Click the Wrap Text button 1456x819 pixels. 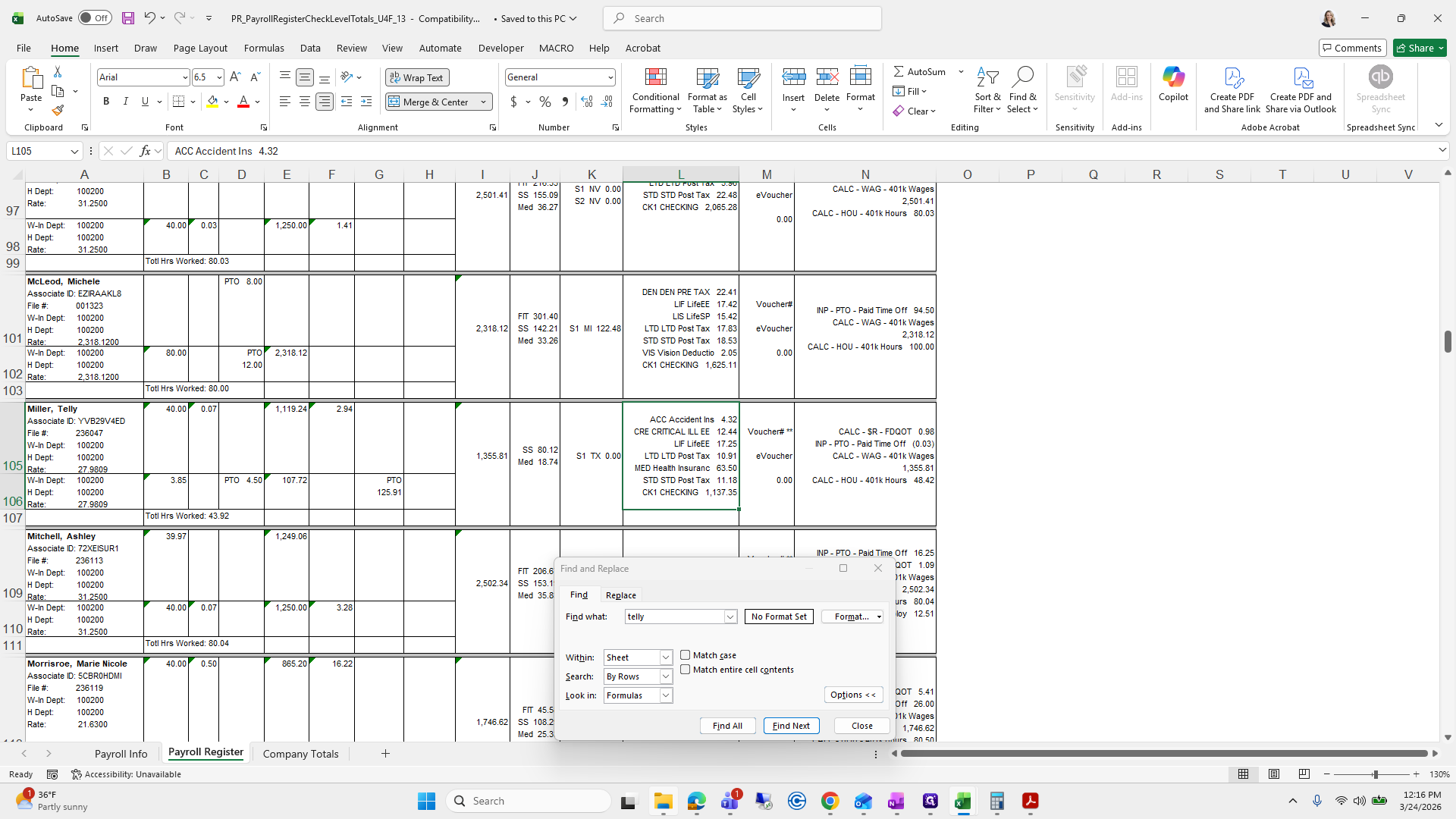[417, 77]
